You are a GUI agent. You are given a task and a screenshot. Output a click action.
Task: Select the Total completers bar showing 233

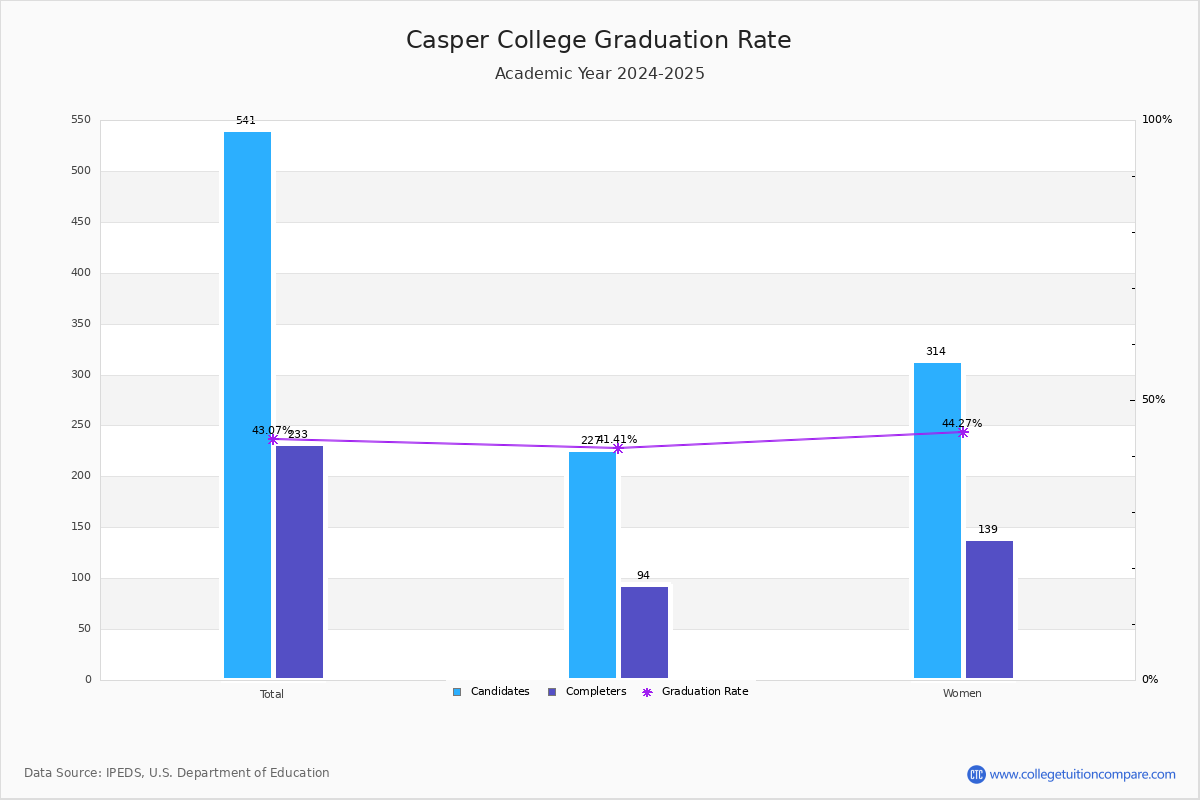[x=299, y=562]
